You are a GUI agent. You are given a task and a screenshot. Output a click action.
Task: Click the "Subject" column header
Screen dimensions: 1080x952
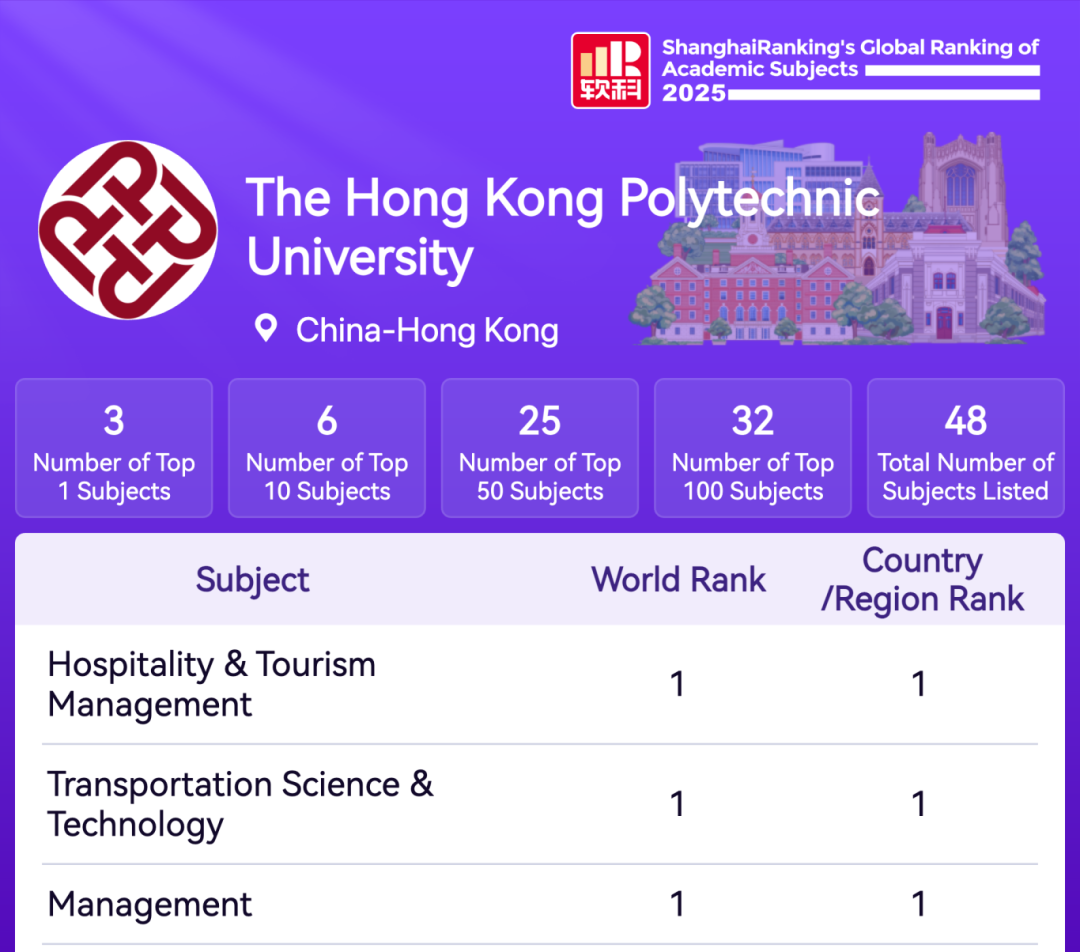tap(252, 579)
